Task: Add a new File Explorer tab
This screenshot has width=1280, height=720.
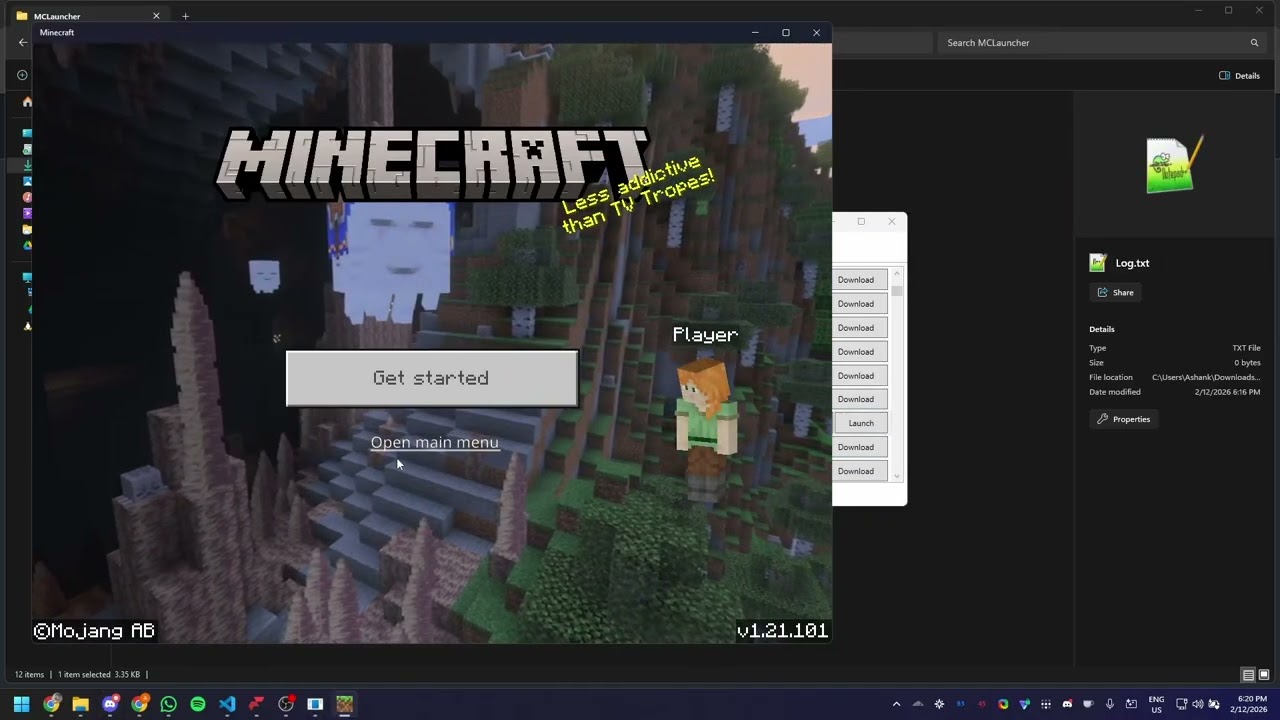Action: (185, 16)
